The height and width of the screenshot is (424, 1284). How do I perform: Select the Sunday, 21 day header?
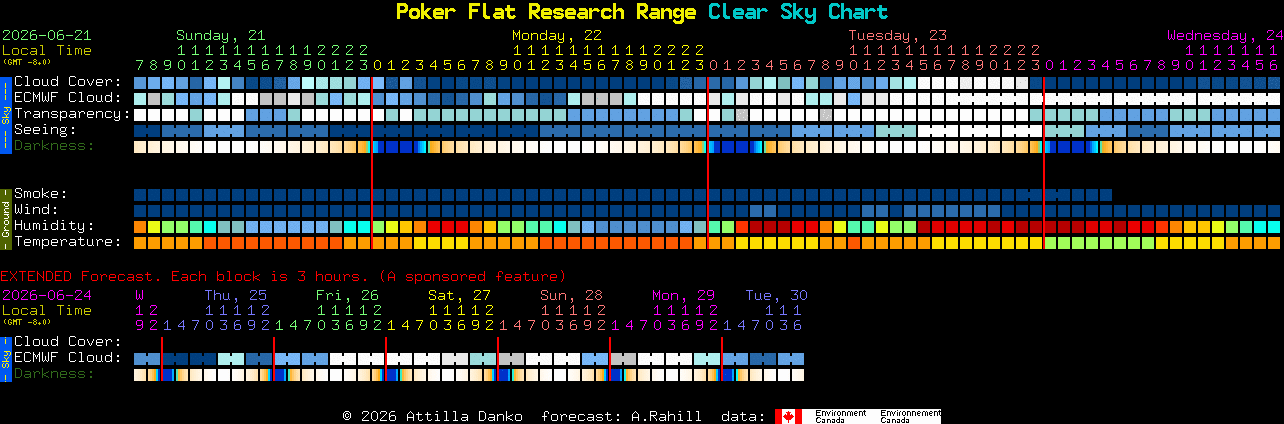(221, 35)
